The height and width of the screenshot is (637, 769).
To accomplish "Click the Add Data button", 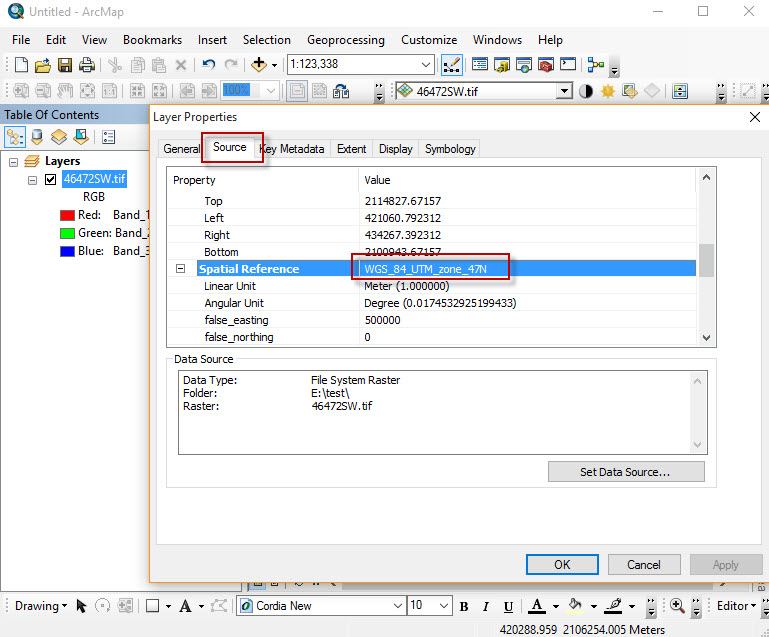I will 258,64.
